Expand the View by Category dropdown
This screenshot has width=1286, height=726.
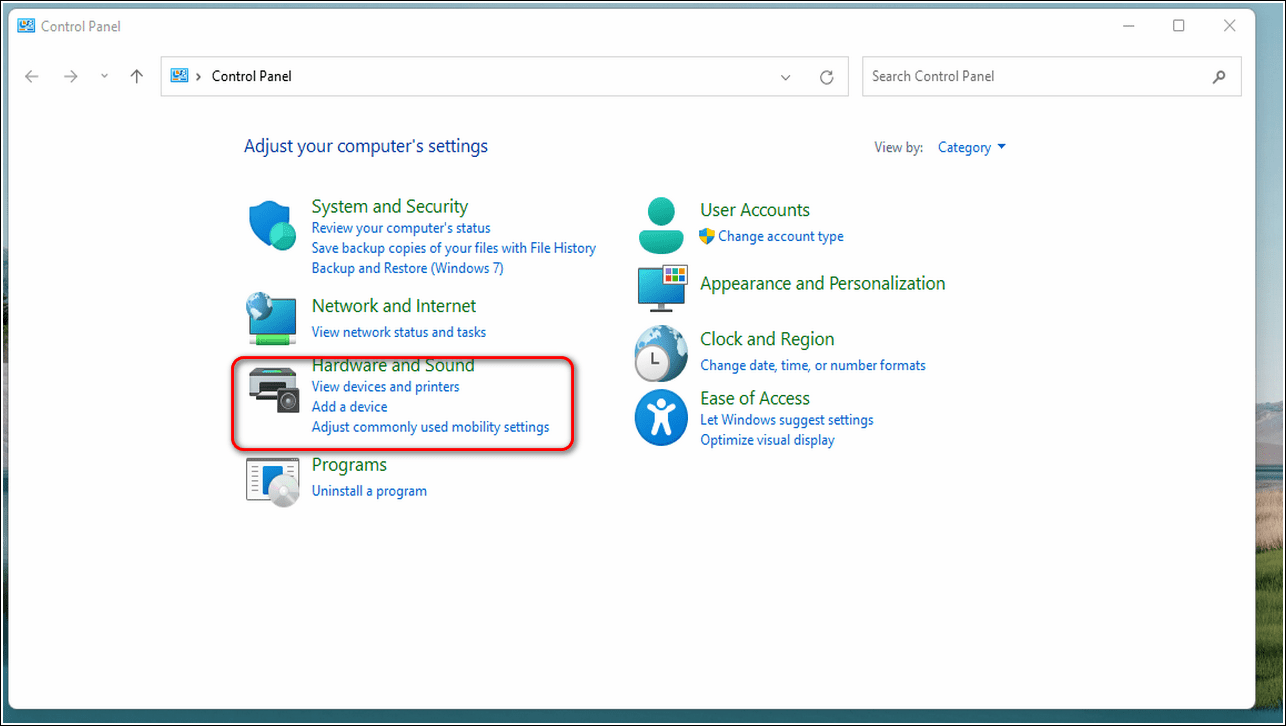971,148
